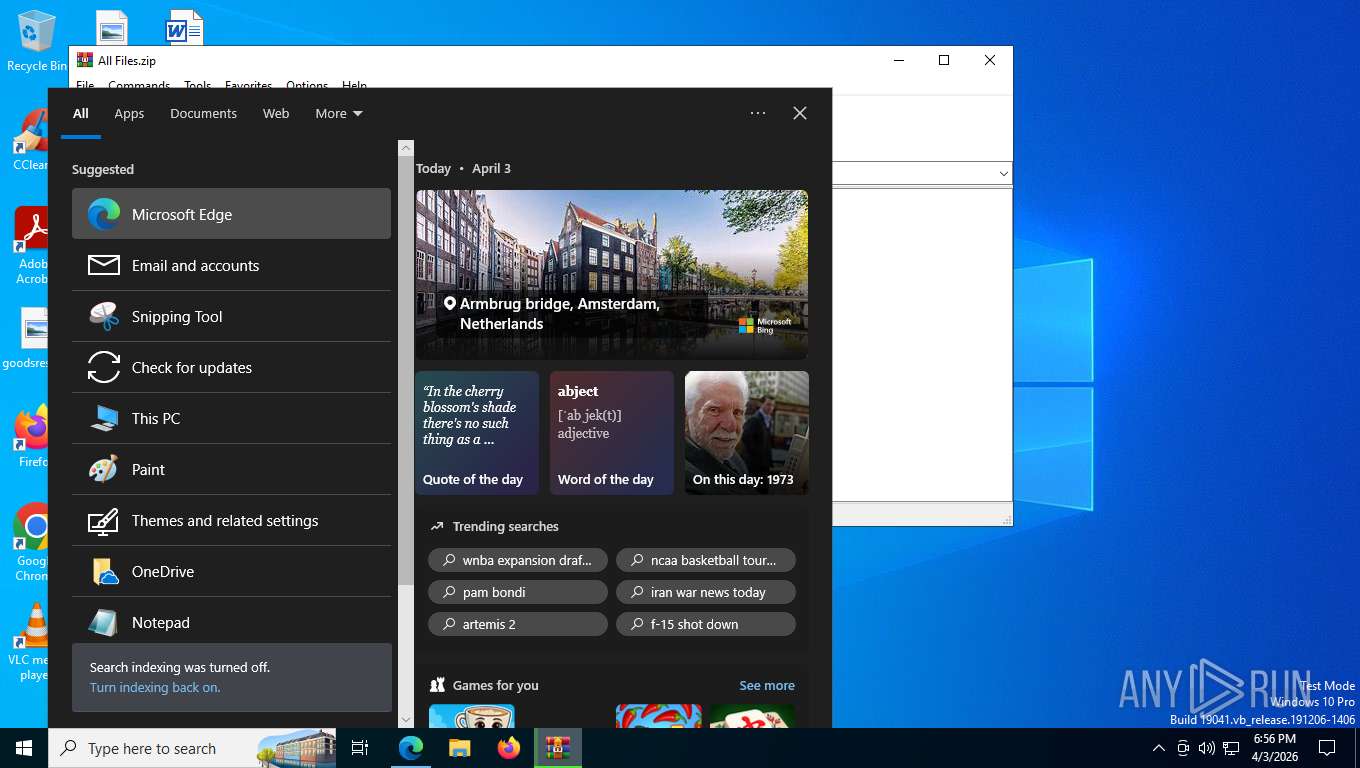
Task: Click suggested list scrollbar down arrow
Action: (406, 719)
